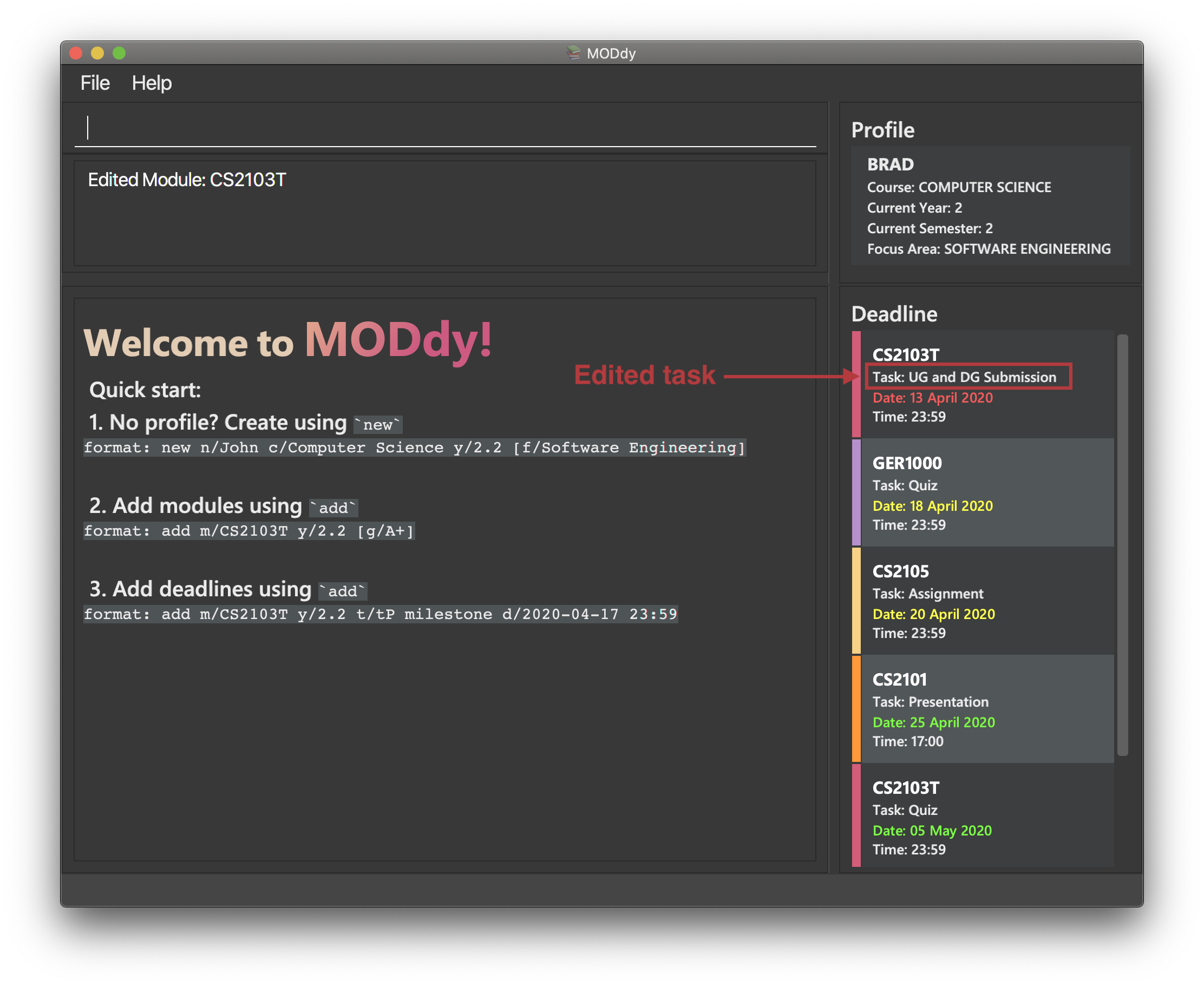Click the Deadline list scrollbar
This screenshot has width=1204, height=987.
[x=1122, y=545]
